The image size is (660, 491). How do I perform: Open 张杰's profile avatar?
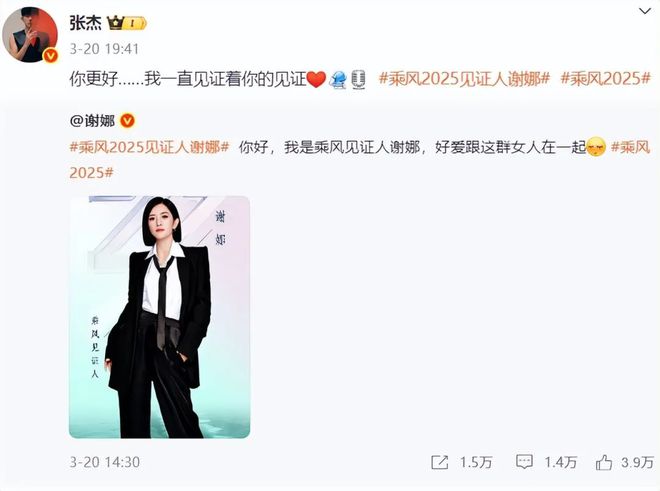(x=29, y=35)
